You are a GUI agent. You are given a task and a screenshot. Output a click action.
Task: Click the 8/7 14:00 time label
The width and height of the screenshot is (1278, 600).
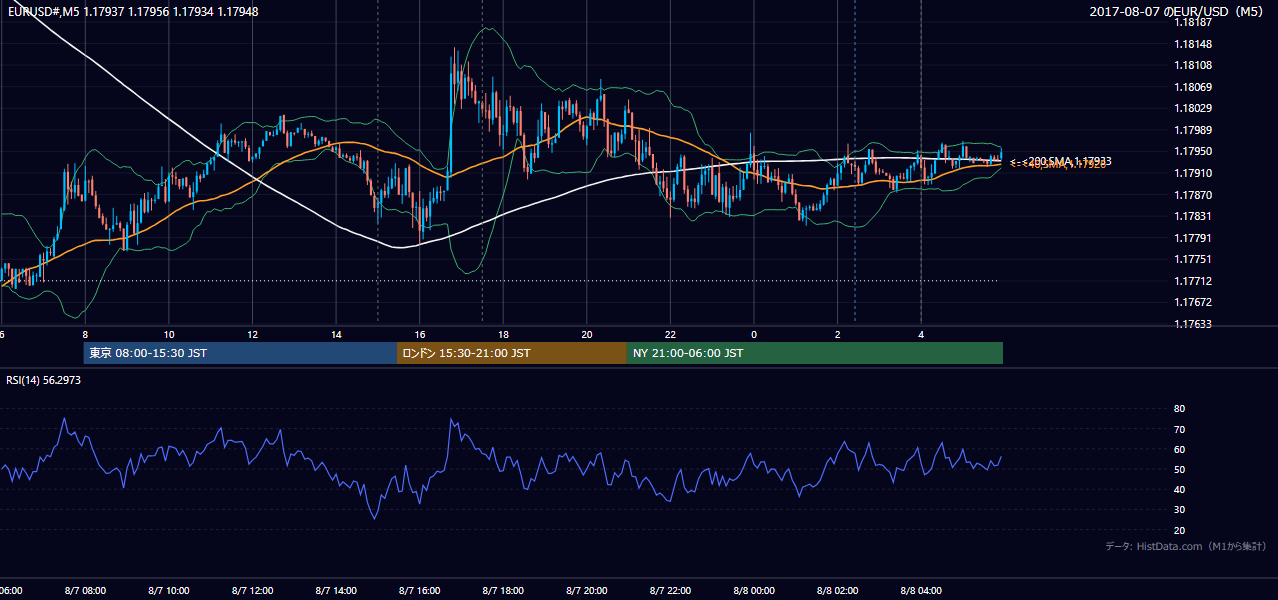point(336,590)
